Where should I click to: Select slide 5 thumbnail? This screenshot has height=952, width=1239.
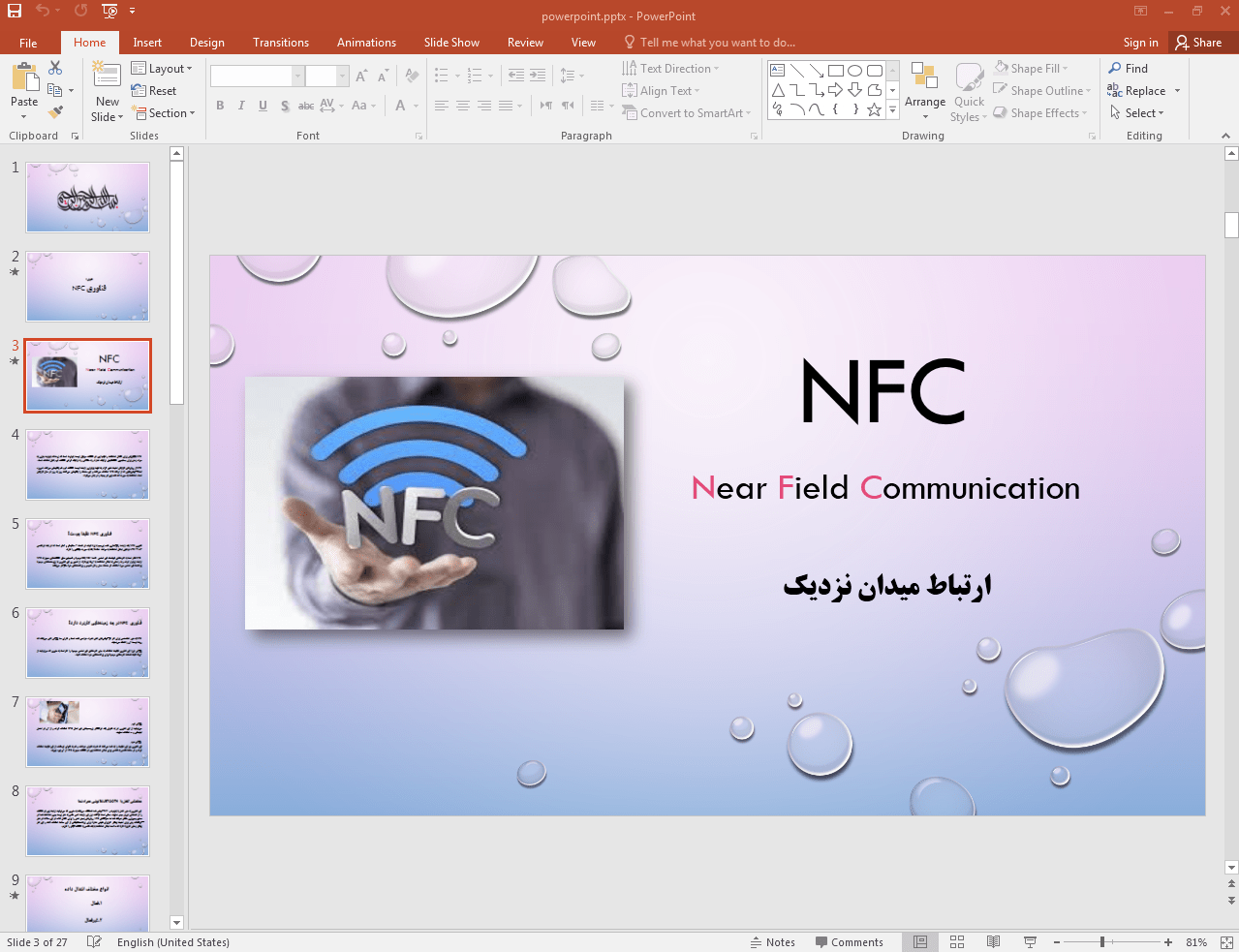pyautogui.click(x=88, y=554)
